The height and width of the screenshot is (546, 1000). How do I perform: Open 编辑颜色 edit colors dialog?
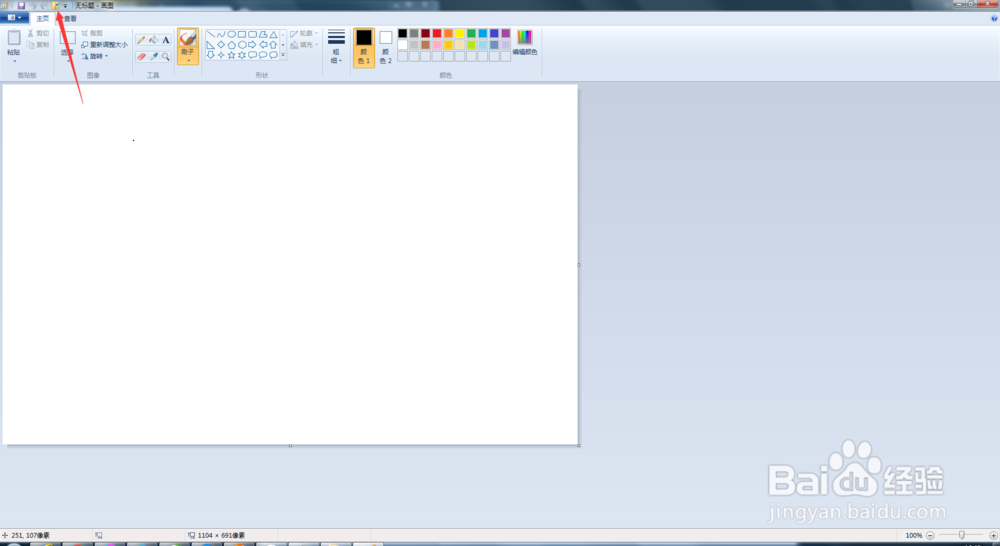[525, 43]
